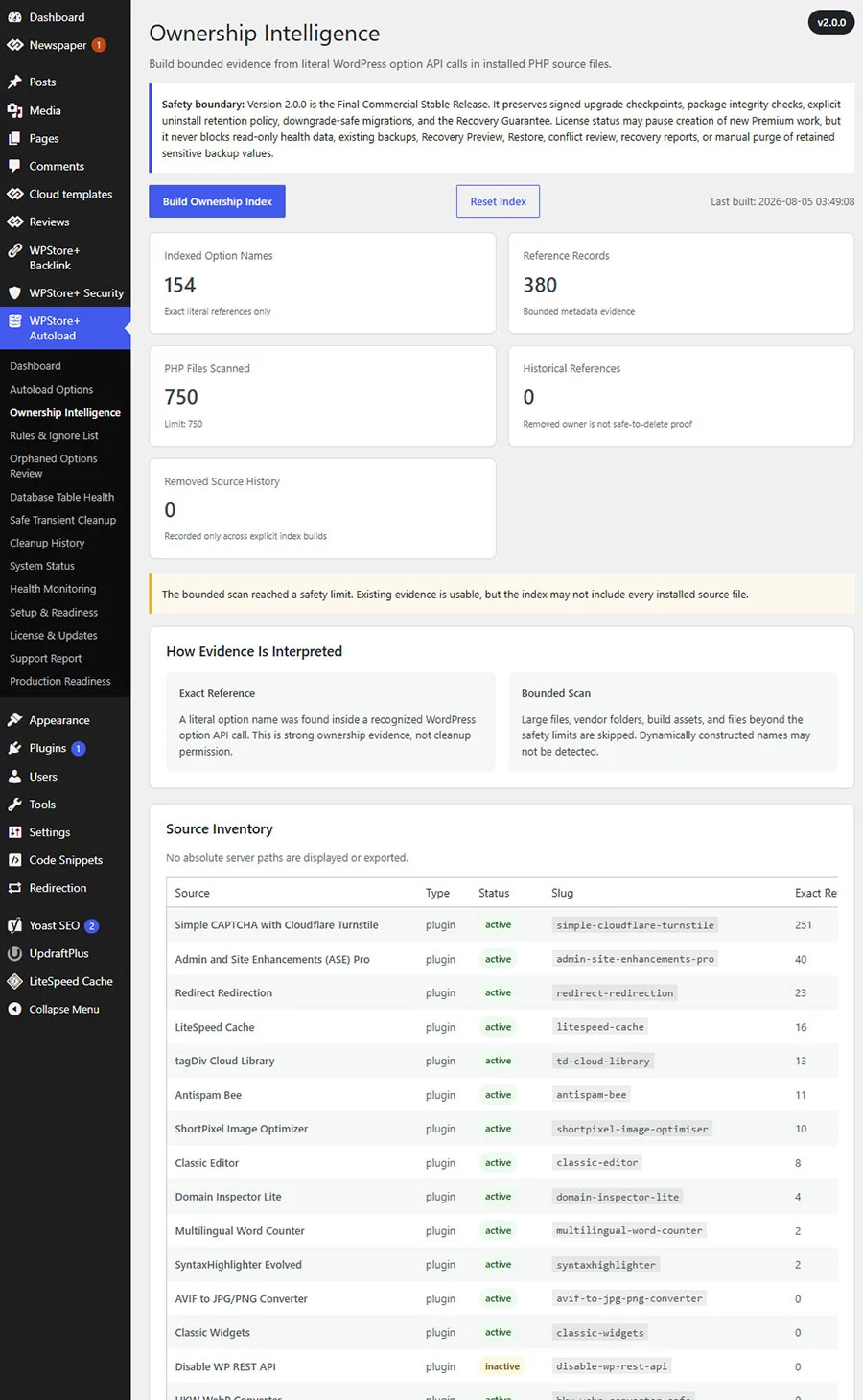Click Last built timestamp text
This screenshot has width=863, height=1400.
tap(782, 202)
